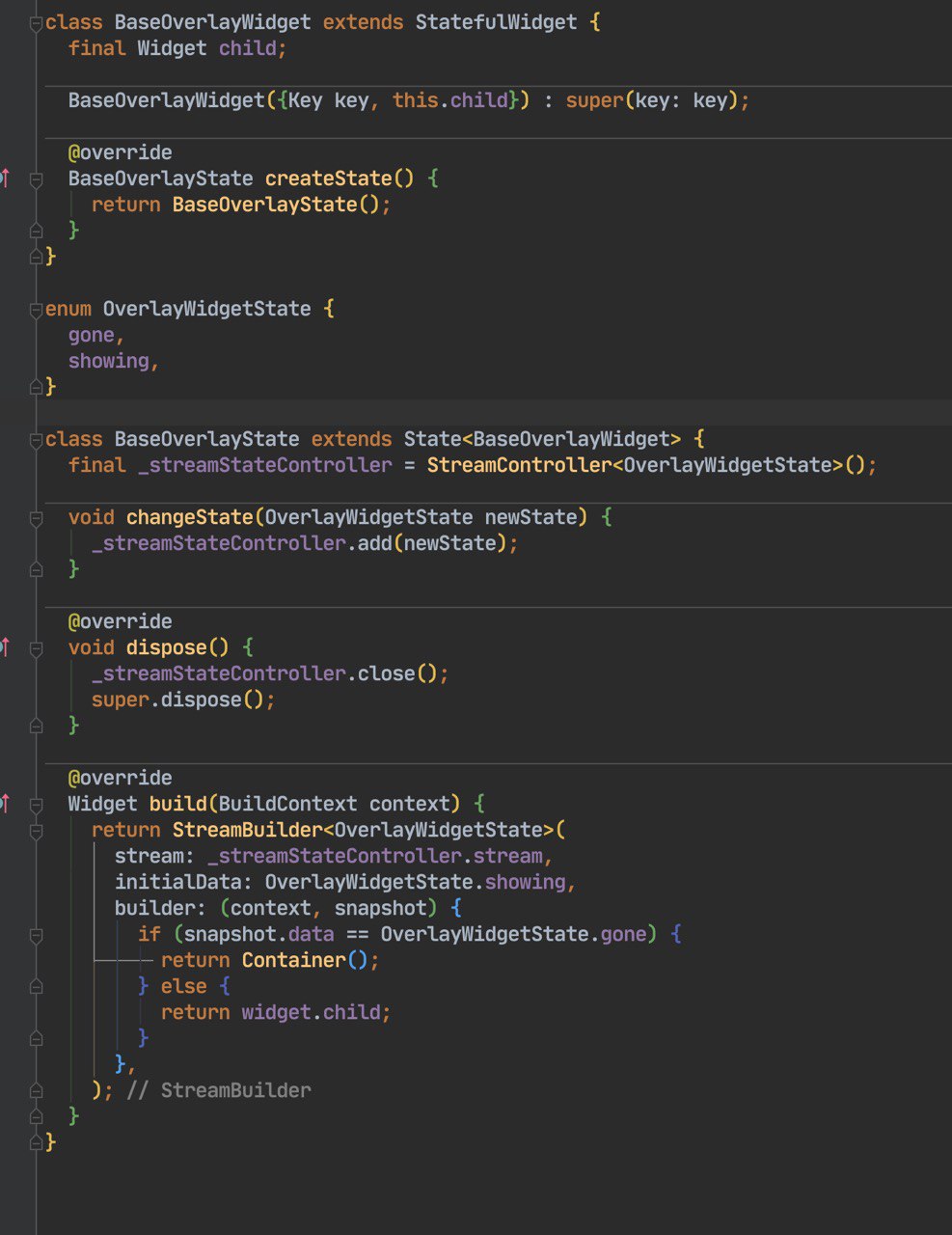Click @override annotation above build

coord(121,778)
